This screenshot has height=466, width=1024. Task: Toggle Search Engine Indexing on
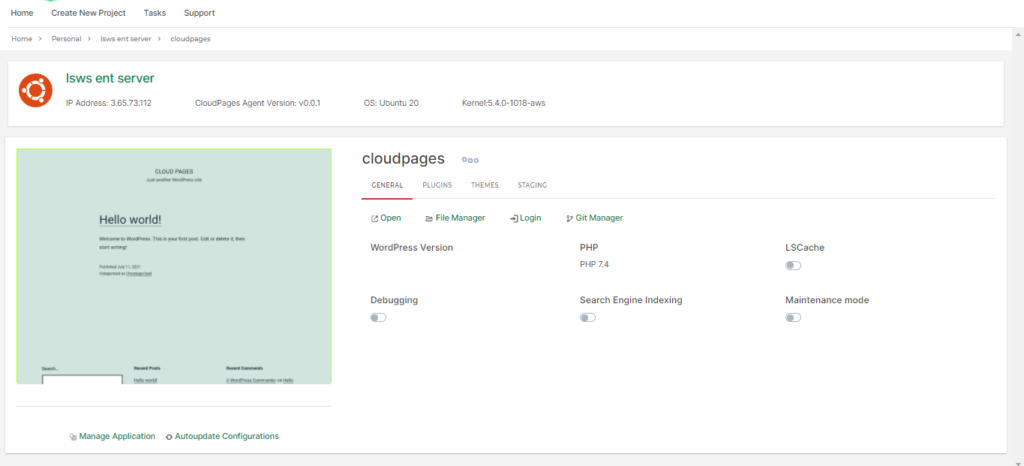(x=588, y=318)
